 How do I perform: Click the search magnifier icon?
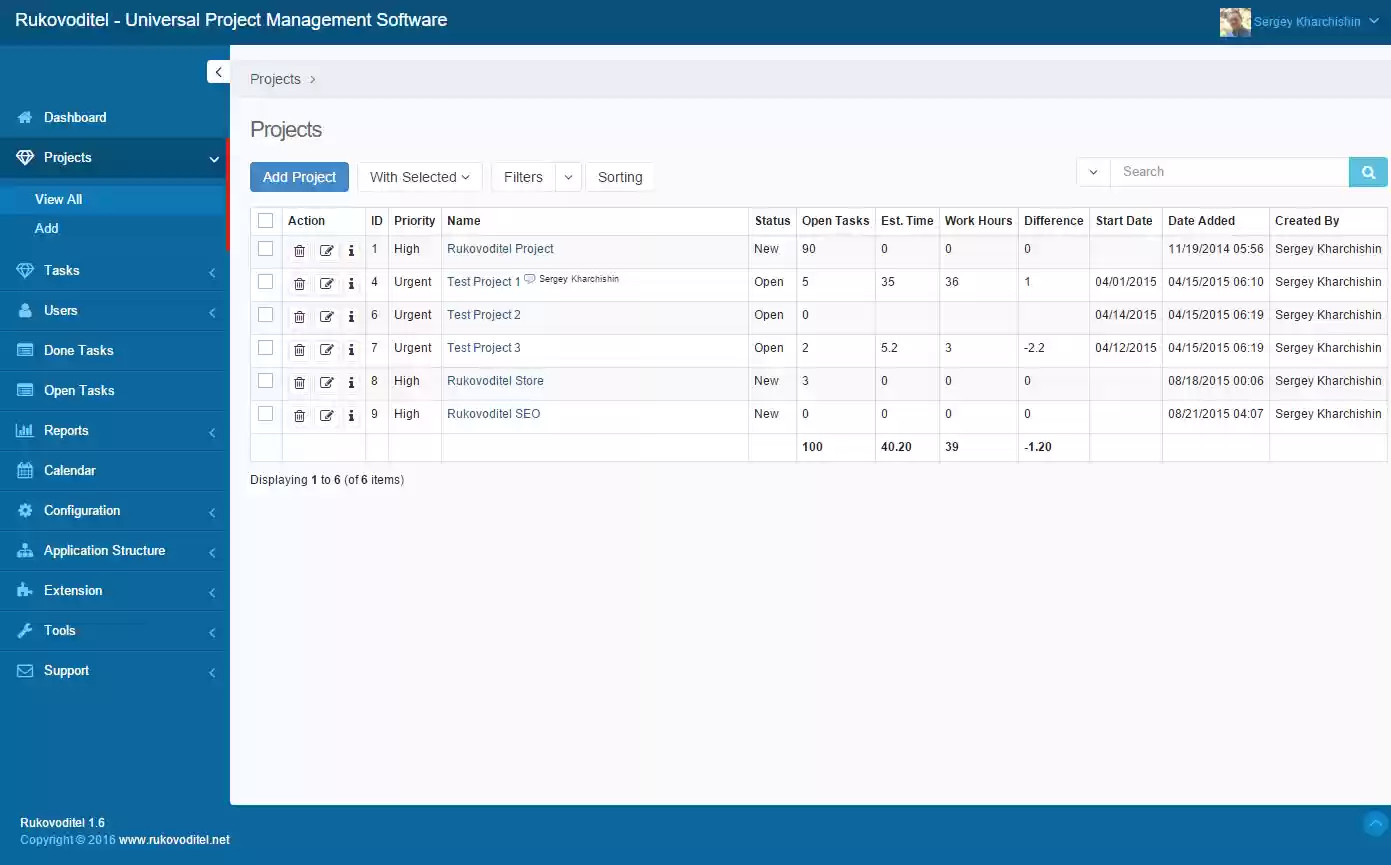click(1367, 171)
